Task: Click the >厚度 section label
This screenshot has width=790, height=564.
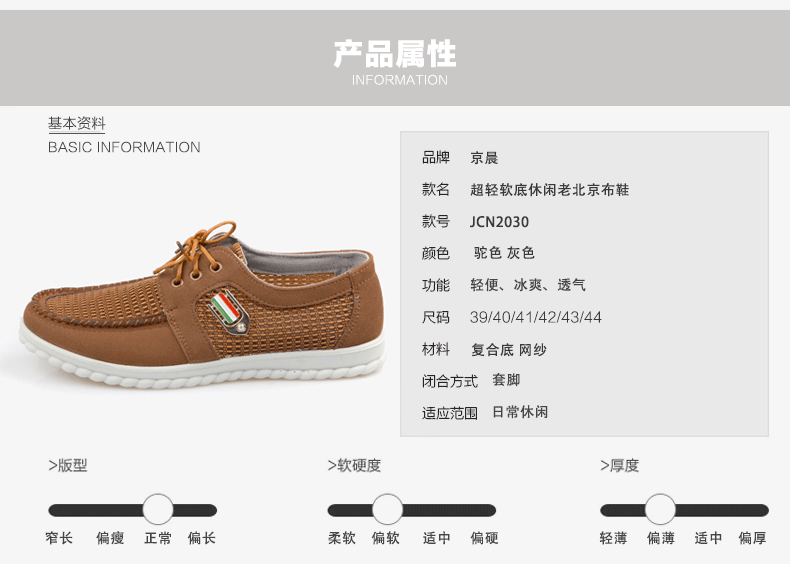Action: [619, 465]
